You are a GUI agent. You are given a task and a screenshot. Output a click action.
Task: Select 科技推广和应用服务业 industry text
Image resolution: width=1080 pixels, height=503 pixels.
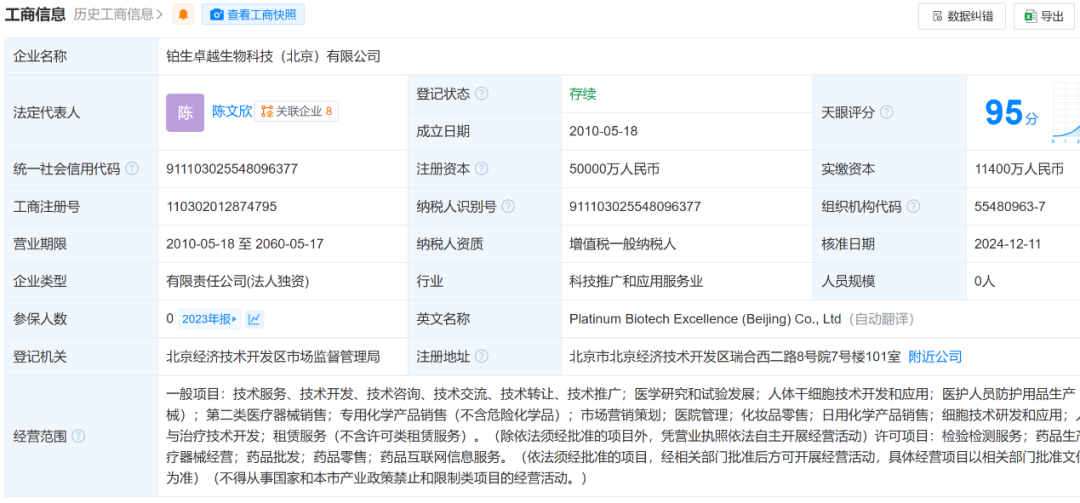(636, 281)
